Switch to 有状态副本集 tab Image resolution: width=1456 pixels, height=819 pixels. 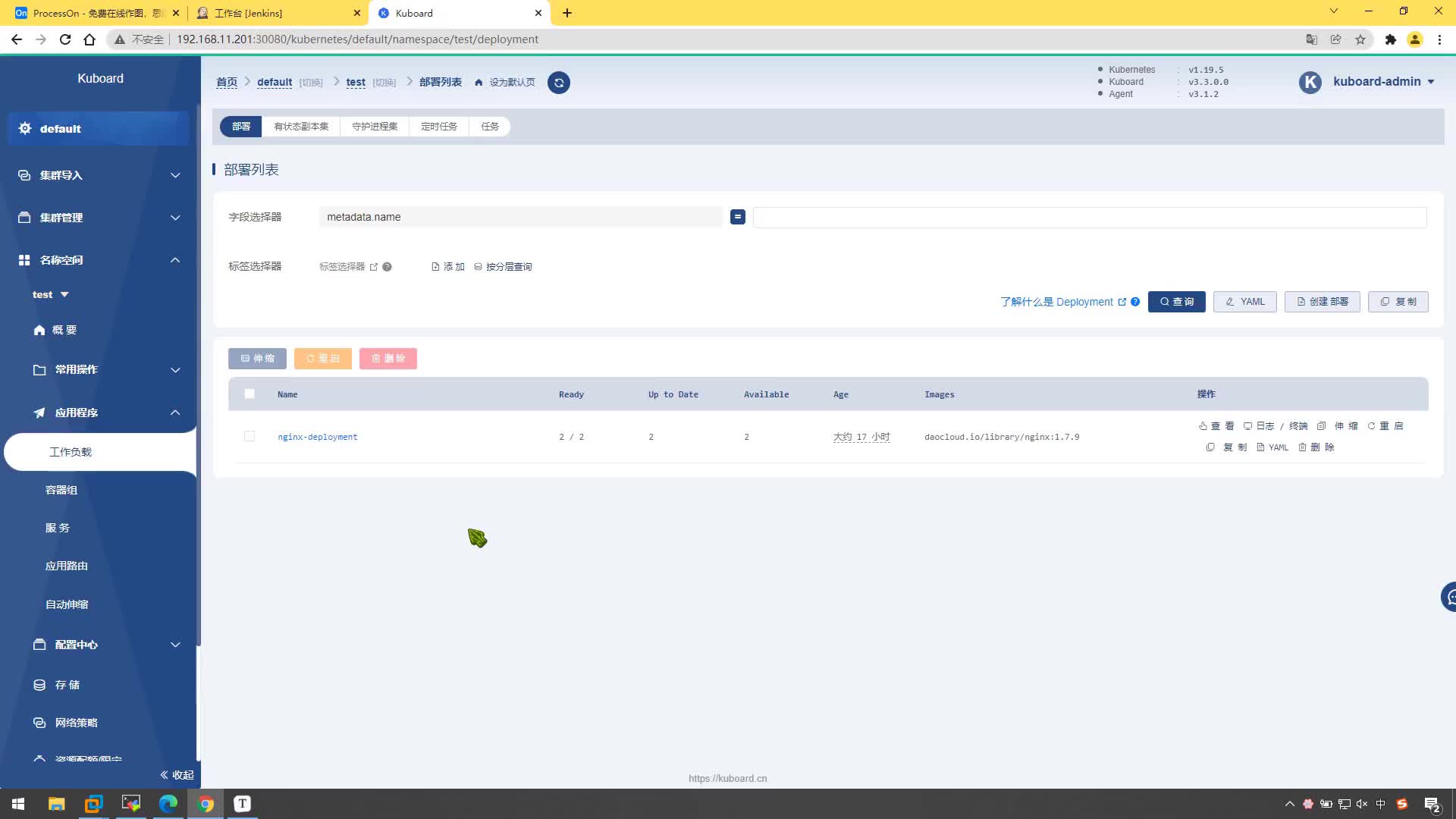coord(301,127)
